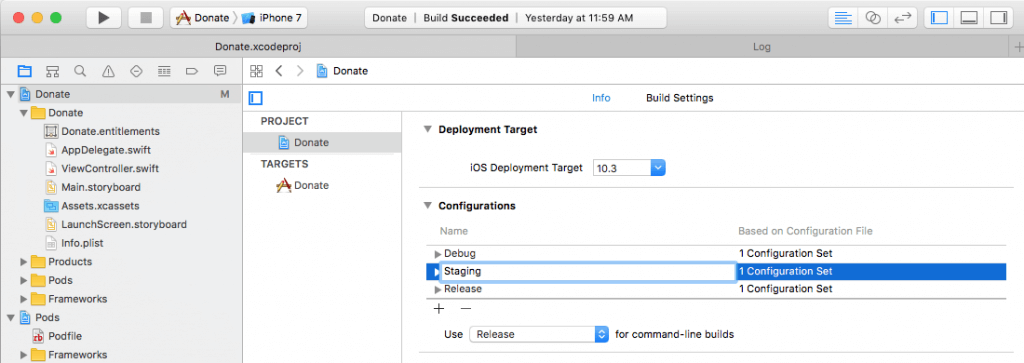The width and height of the screenshot is (1024, 363).
Task: Open the command-line builds Release popup
Action: 539,334
